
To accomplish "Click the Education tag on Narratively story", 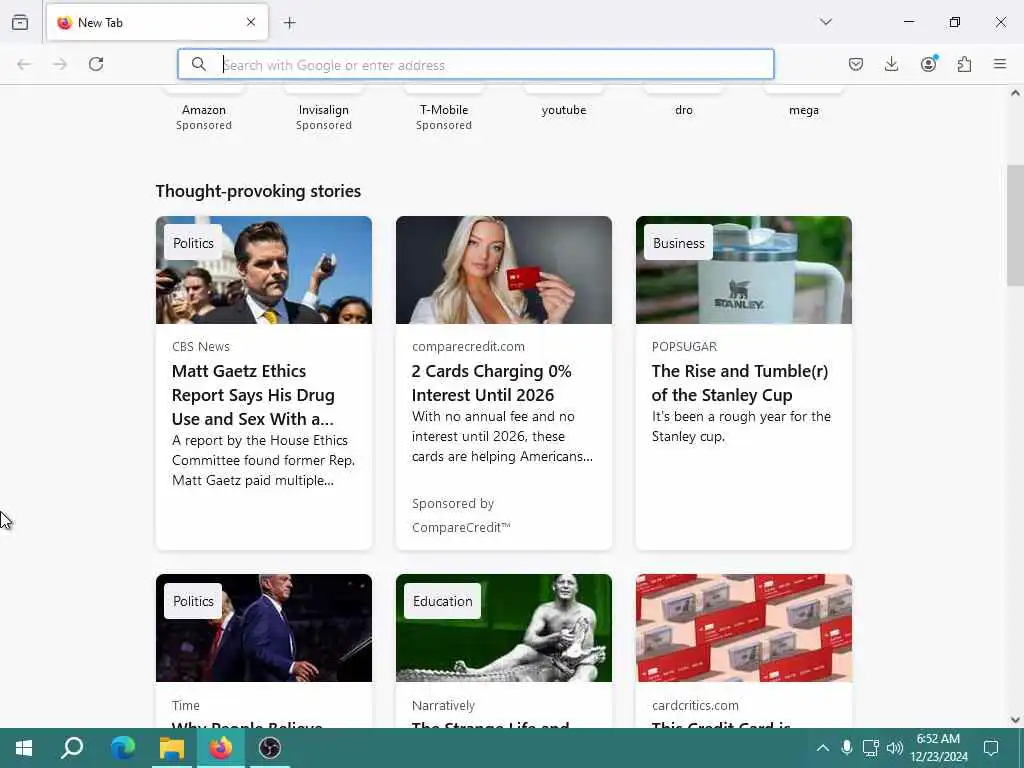I will [x=442, y=601].
